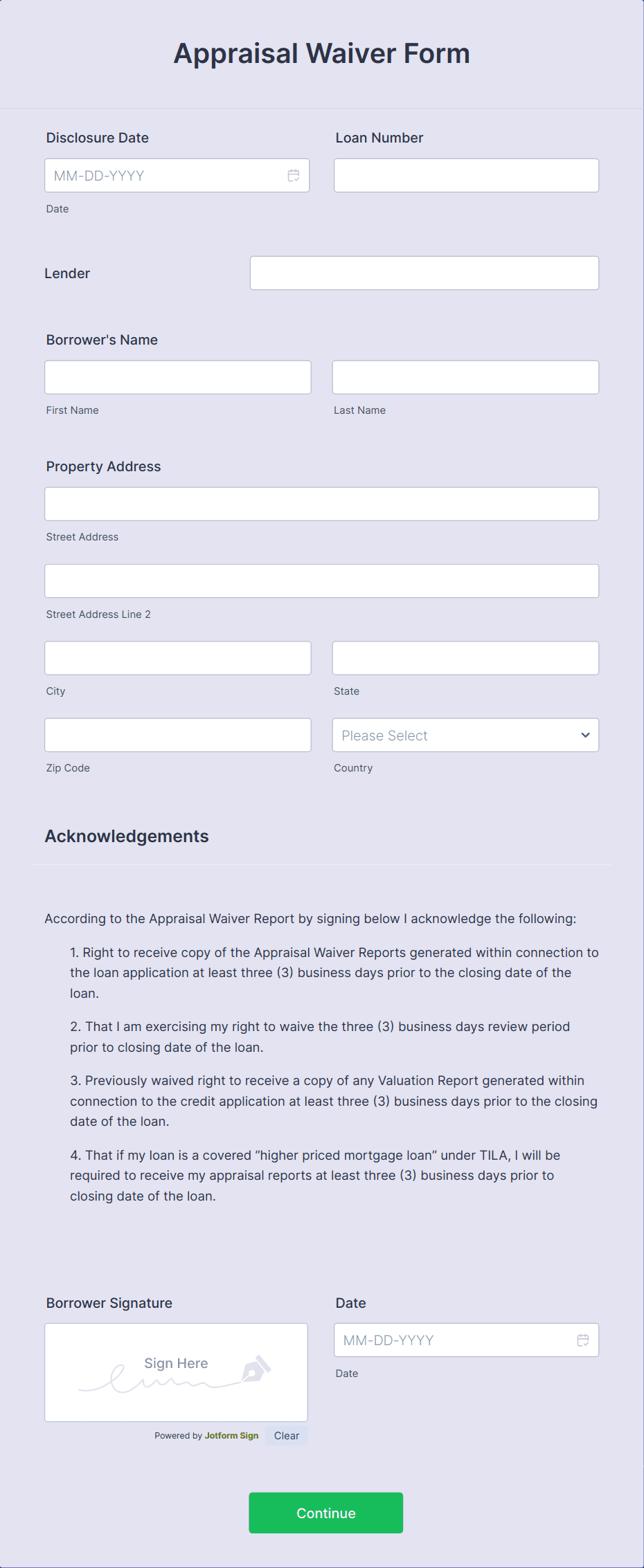Click the Street Address field

coord(322,504)
